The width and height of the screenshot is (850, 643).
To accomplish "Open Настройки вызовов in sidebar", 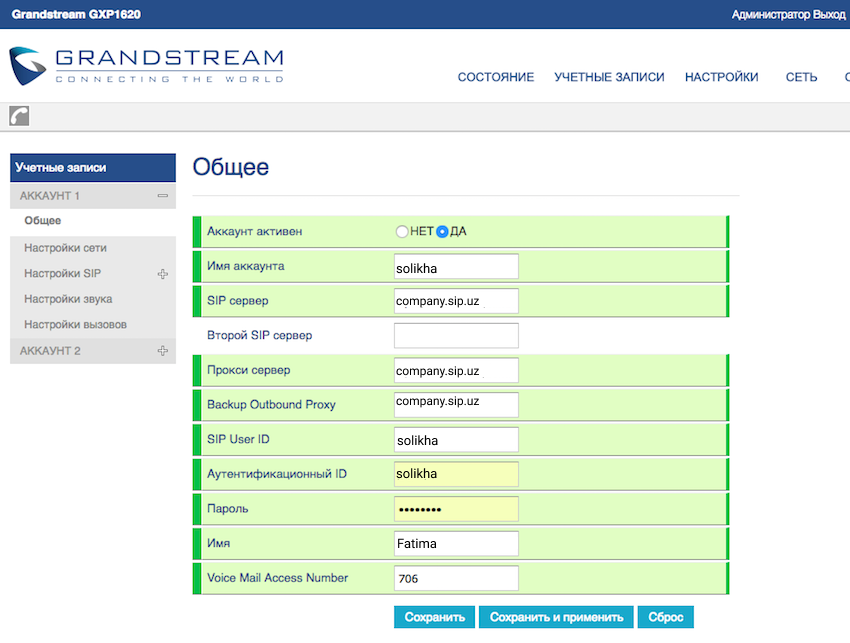I will (75, 325).
